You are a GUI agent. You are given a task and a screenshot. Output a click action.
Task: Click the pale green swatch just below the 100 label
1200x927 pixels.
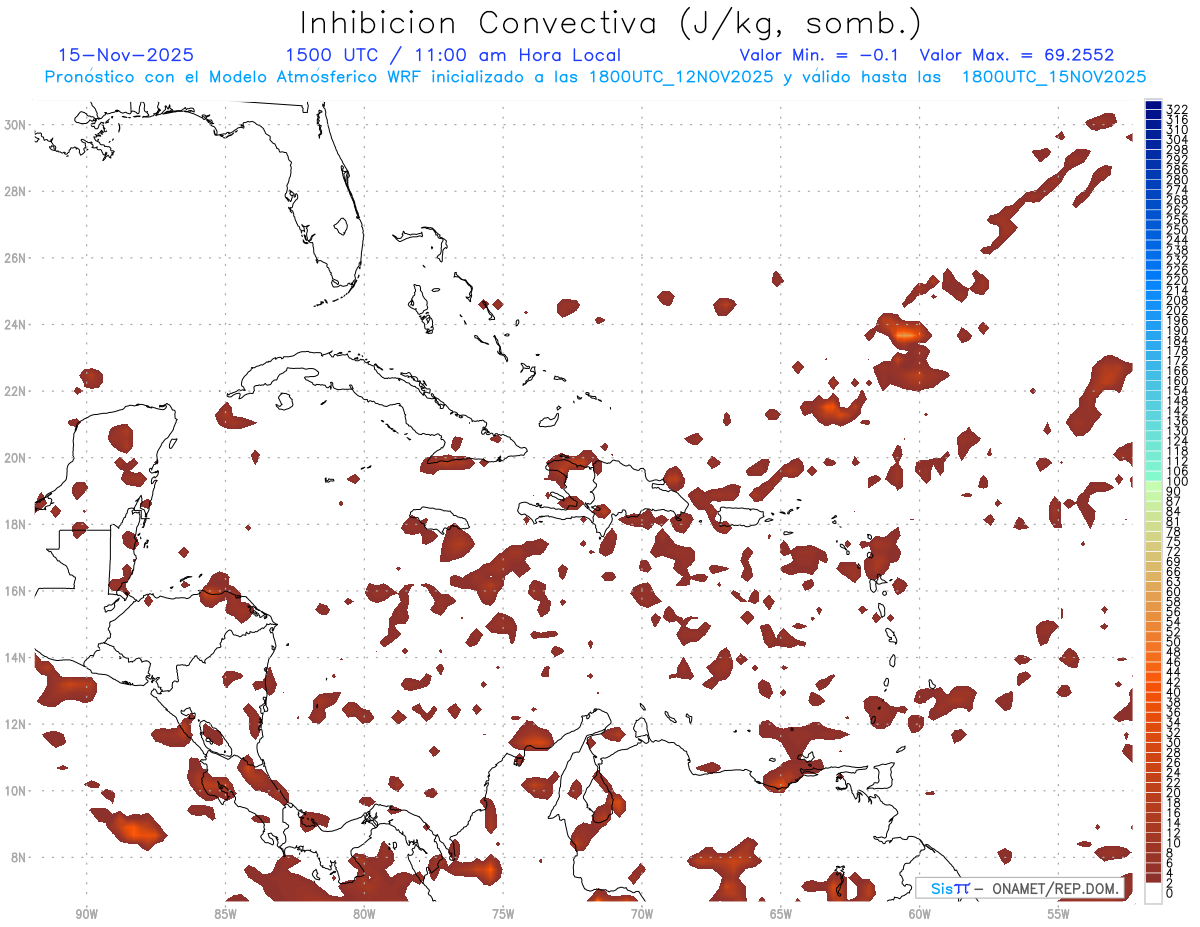pos(1153,488)
